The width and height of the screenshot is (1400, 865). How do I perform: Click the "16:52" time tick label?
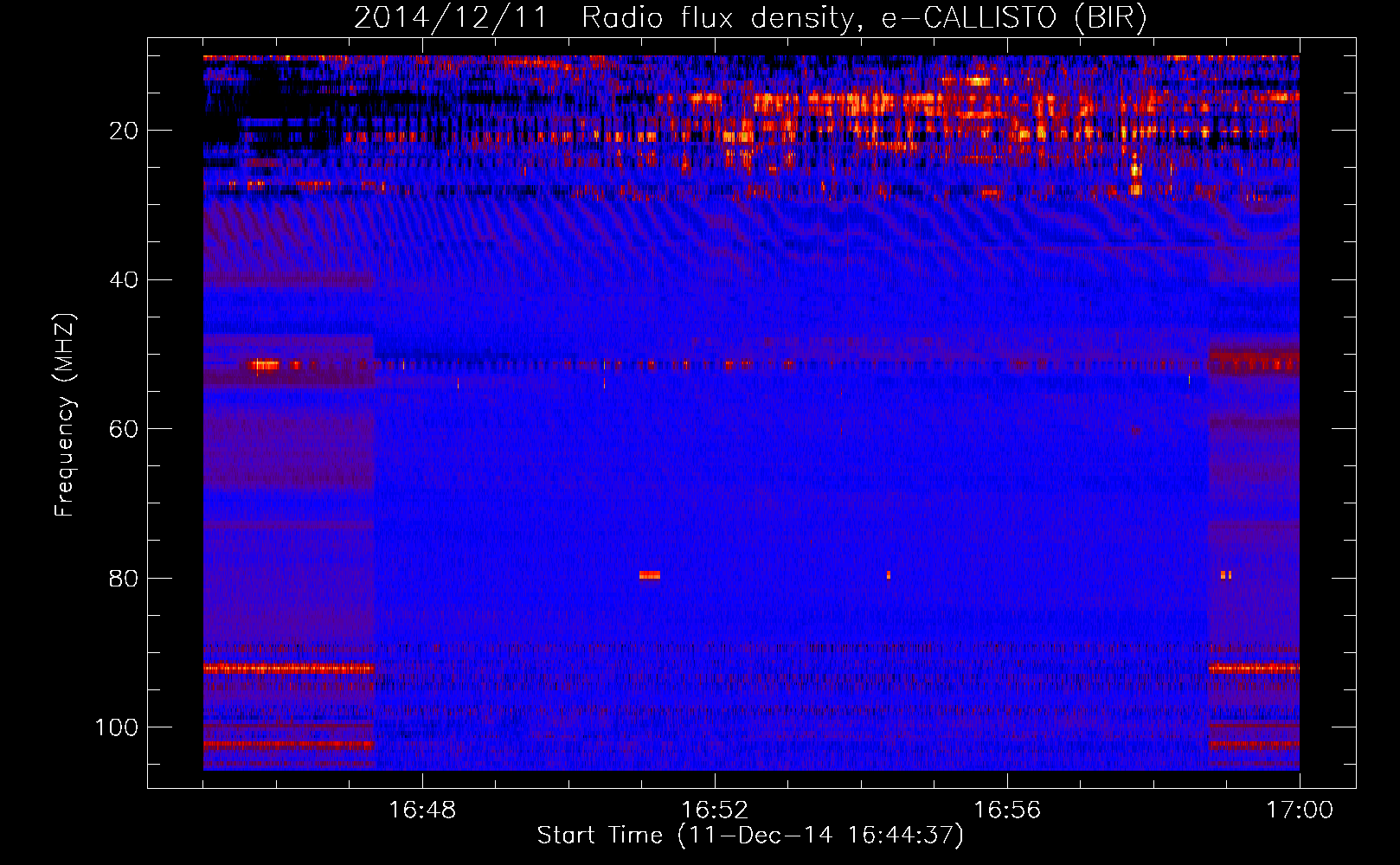(x=715, y=811)
